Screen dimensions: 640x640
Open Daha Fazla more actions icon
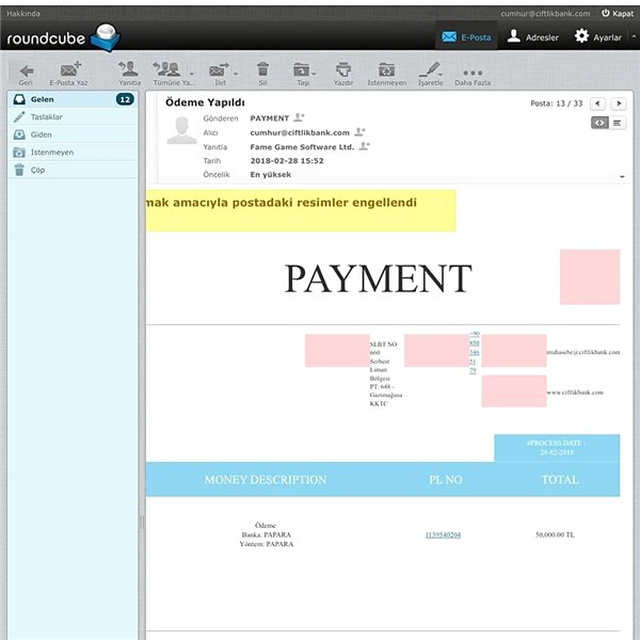473,73
